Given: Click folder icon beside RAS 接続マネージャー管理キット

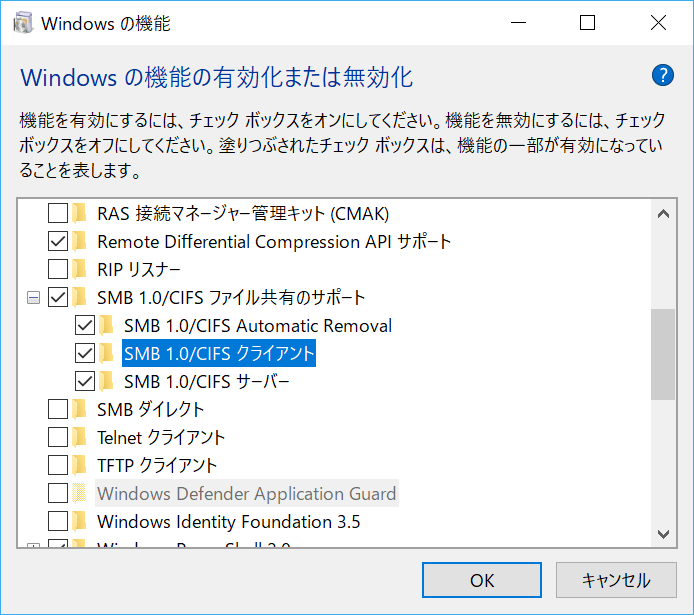Looking at the screenshot, I should point(79,213).
